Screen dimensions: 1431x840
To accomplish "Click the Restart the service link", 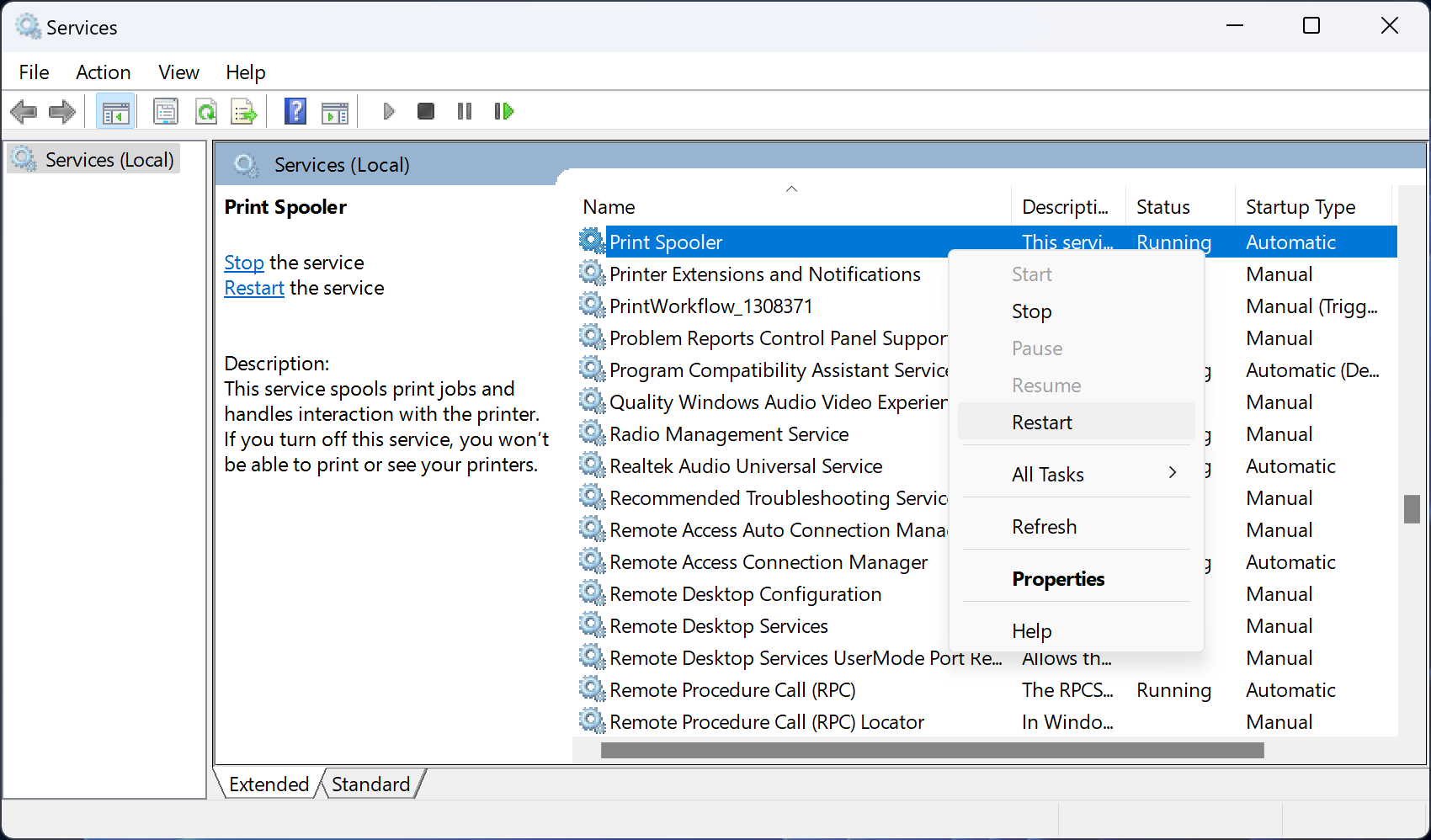I will click(x=253, y=287).
